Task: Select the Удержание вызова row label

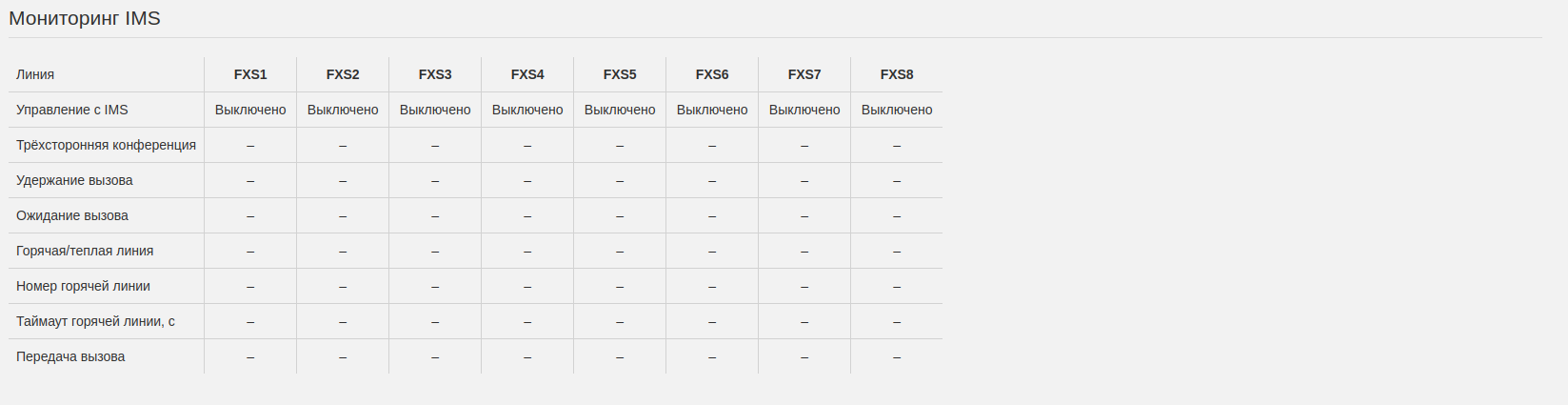Action: pyautogui.click(x=74, y=180)
